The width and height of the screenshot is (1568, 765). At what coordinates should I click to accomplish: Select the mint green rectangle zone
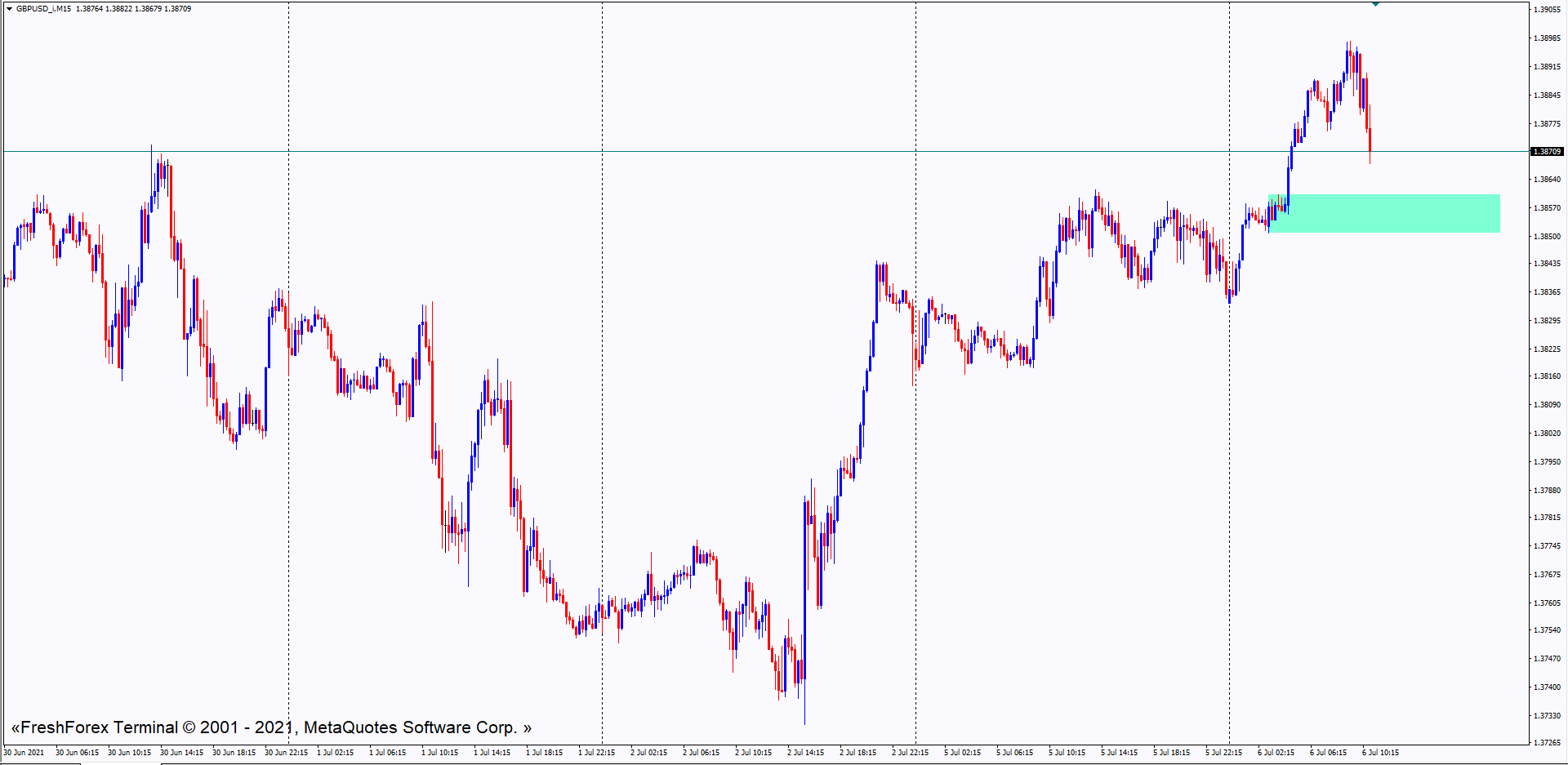coord(1388,213)
